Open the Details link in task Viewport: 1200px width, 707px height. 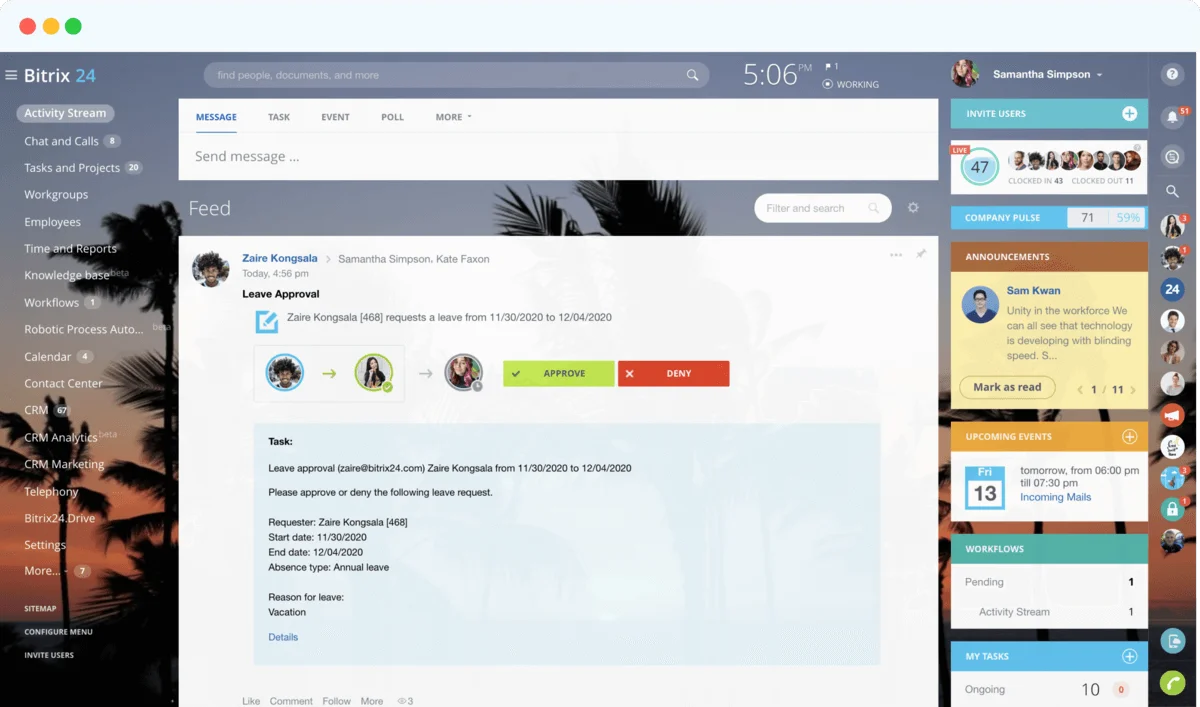coord(283,637)
